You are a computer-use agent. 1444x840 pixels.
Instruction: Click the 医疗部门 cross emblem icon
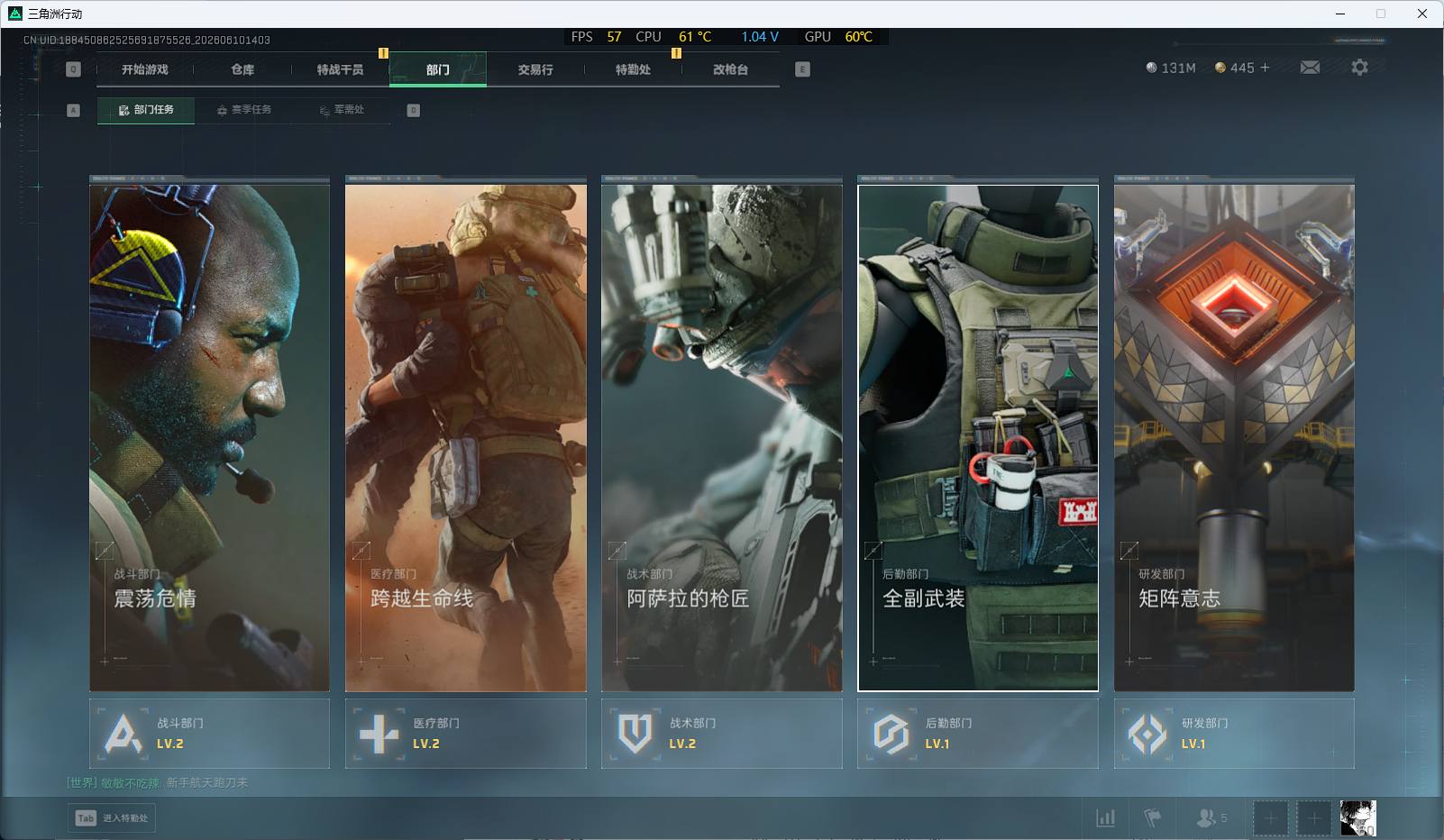pos(379,734)
